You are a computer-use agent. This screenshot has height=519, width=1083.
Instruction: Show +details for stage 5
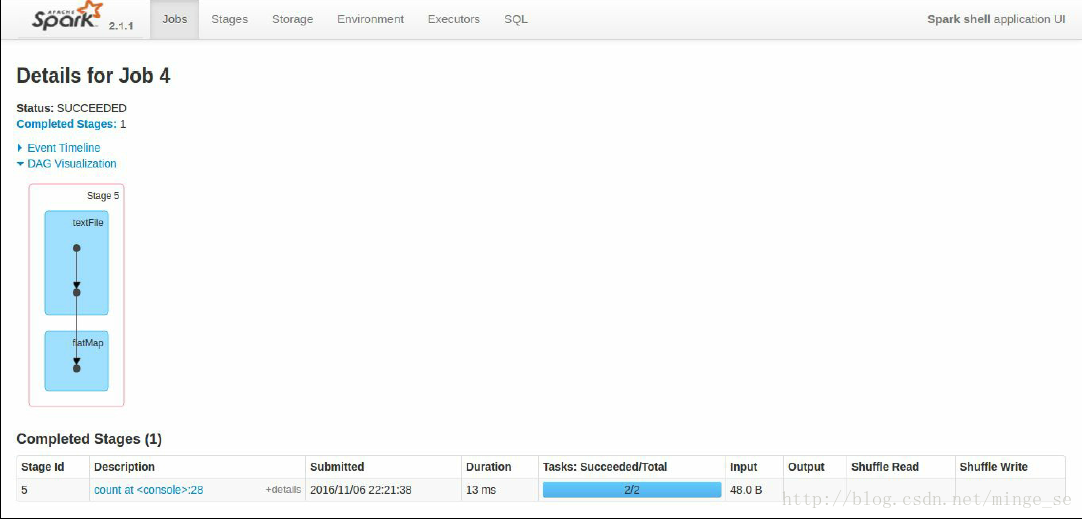pyautogui.click(x=283, y=490)
